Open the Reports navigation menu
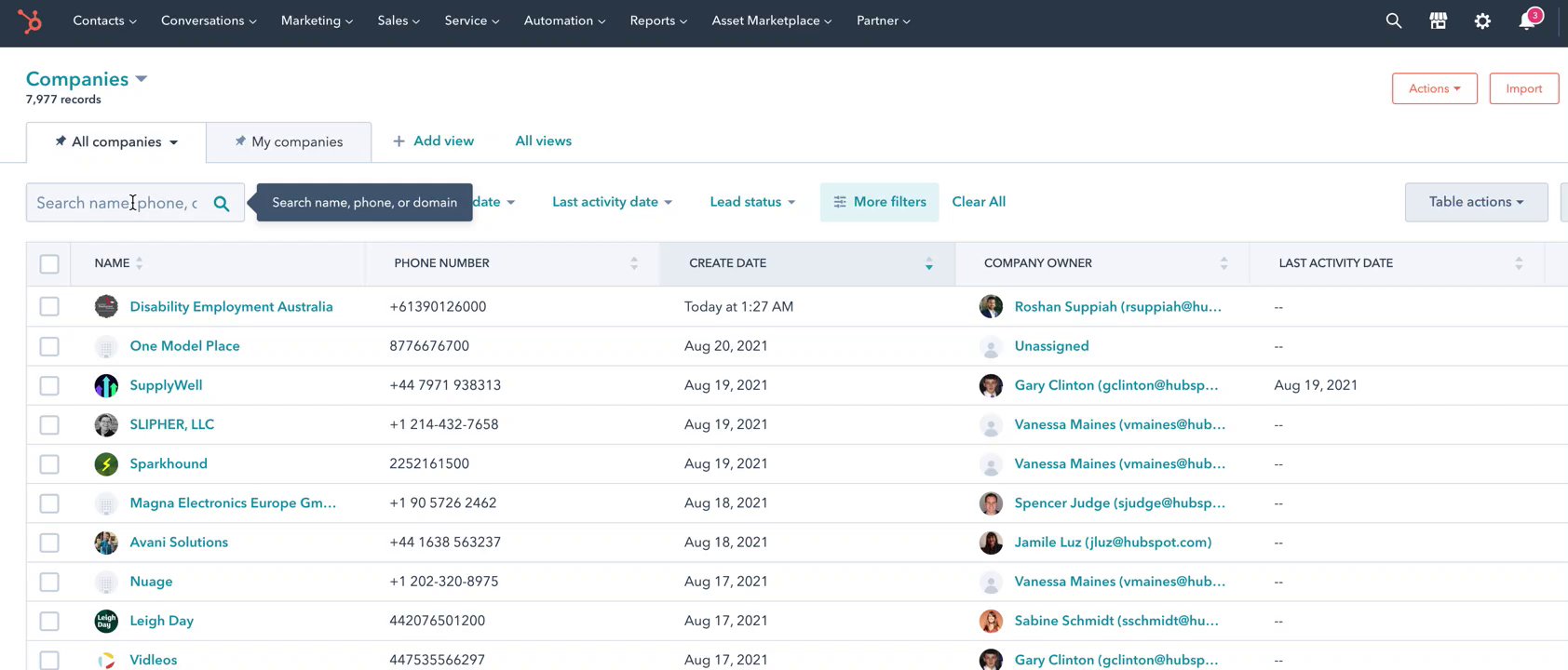The width and height of the screenshot is (1568, 670). (658, 20)
